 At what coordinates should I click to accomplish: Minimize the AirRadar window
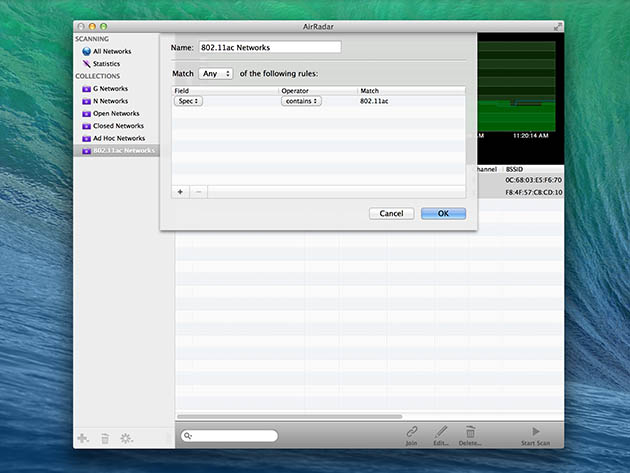point(92,27)
